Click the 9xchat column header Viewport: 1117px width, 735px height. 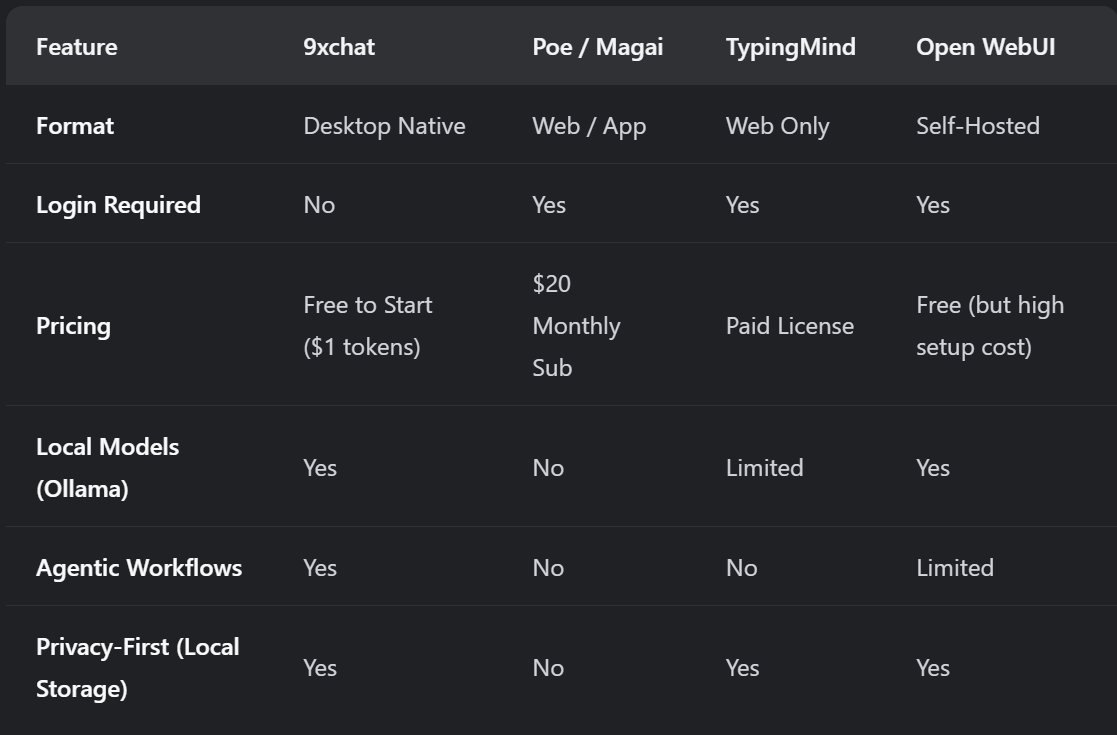point(339,47)
